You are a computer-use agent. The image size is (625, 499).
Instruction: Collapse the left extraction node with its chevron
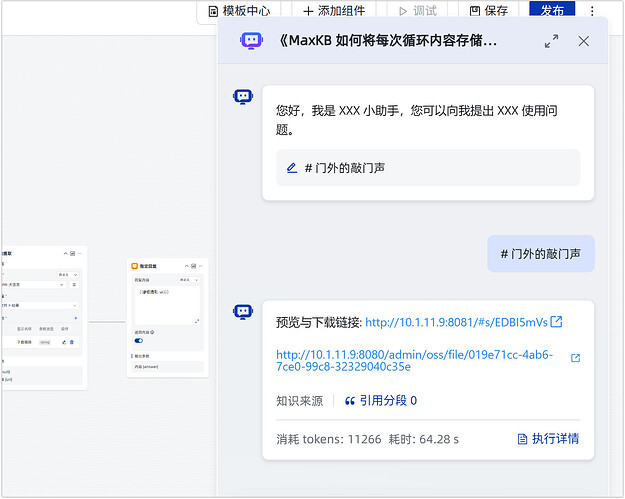pos(65,253)
